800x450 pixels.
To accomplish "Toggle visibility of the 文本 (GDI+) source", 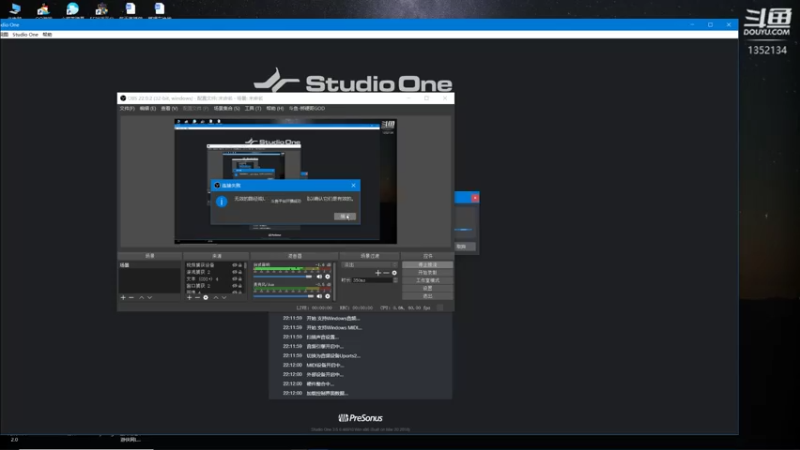I will pos(235,279).
